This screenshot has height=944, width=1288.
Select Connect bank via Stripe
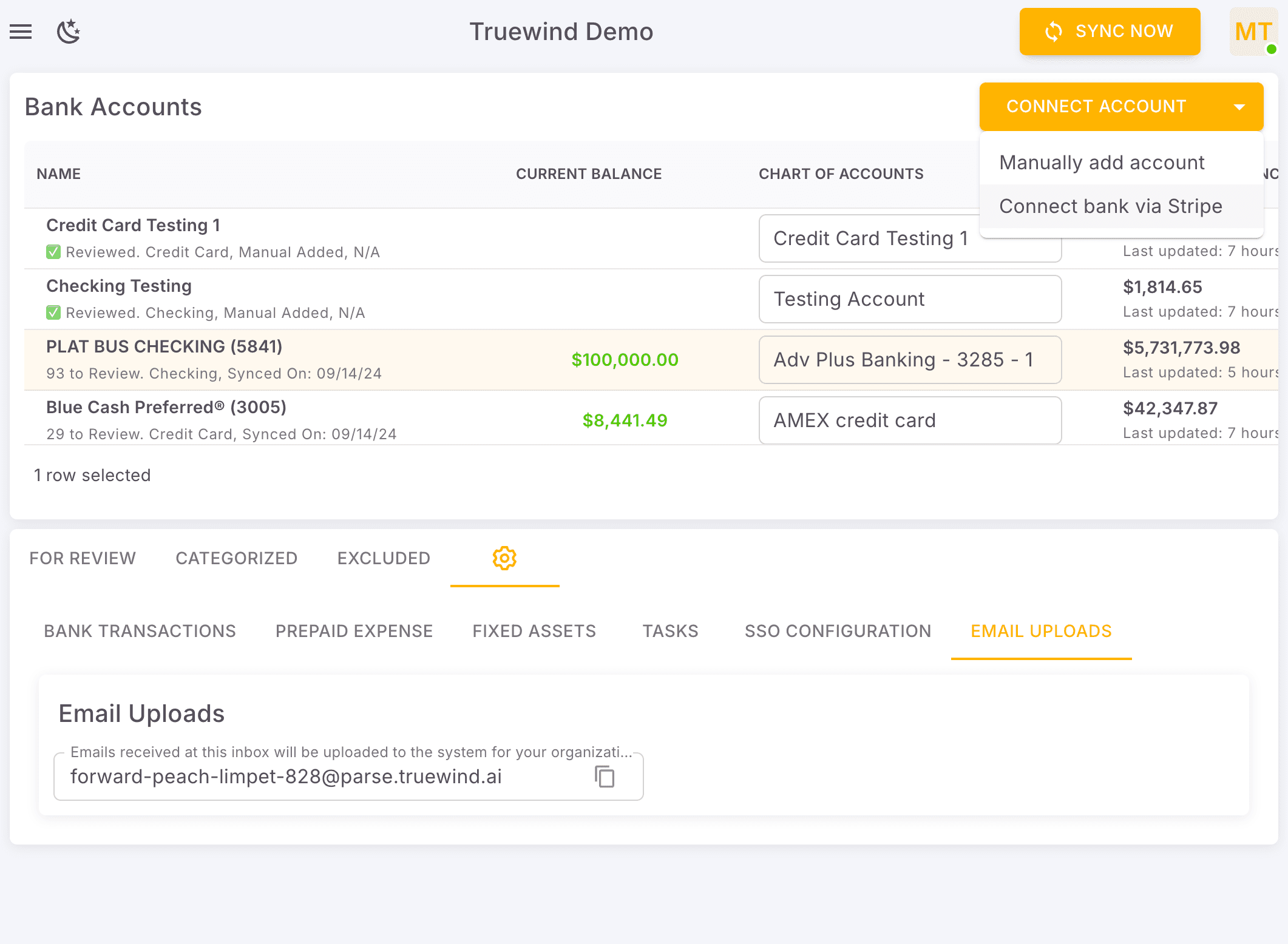1111,206
